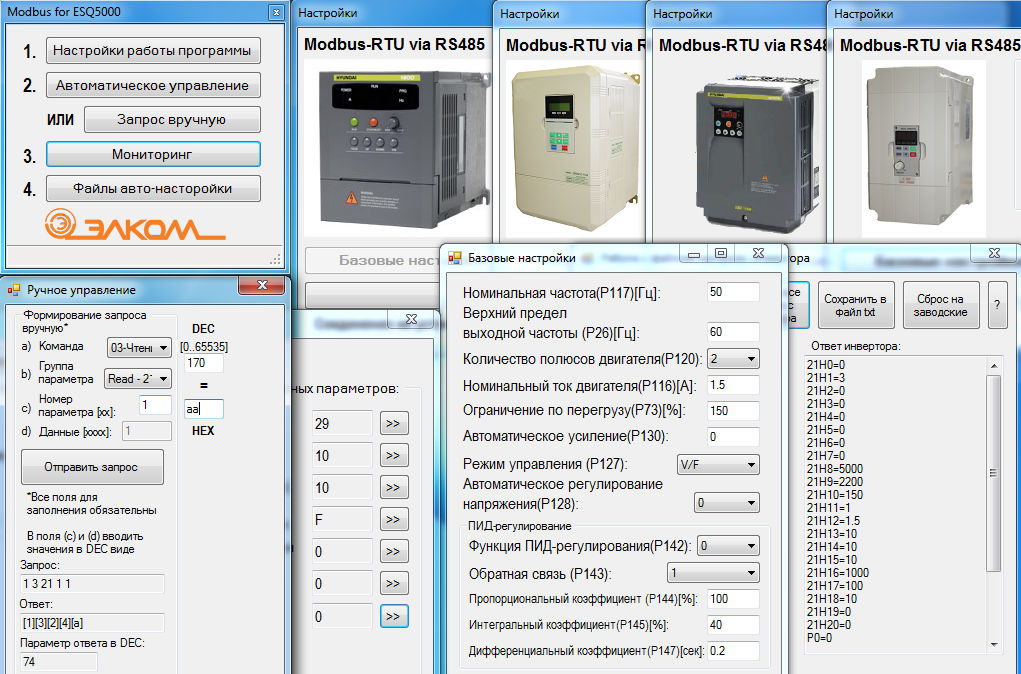Viewport: 1021px width, 674px height.
Task: Open Автоматическое регулирование напряжения P128 dropdown
Action: [x=727, y=502]
